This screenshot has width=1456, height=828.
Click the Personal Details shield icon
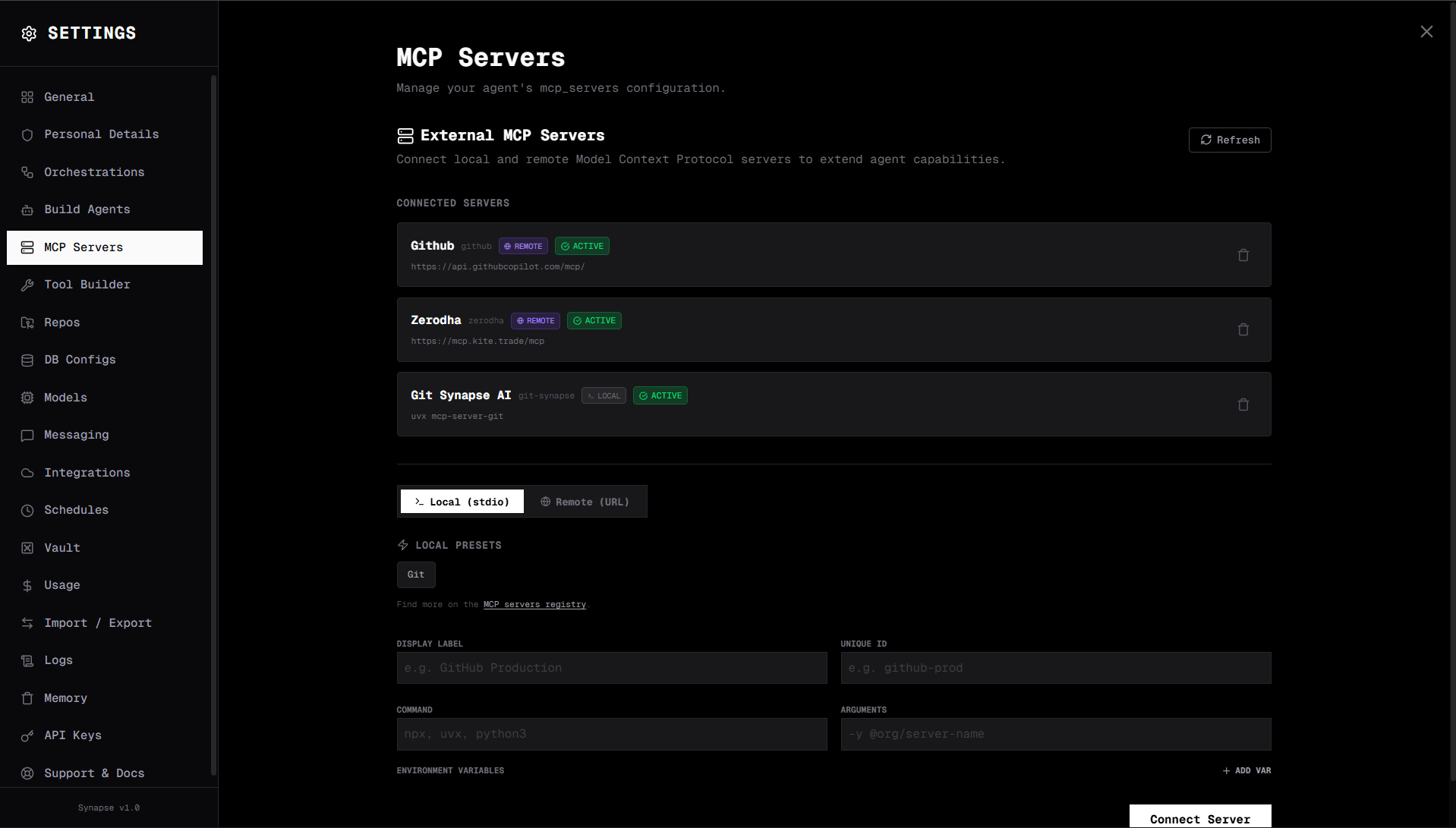(x=27, y=134)
